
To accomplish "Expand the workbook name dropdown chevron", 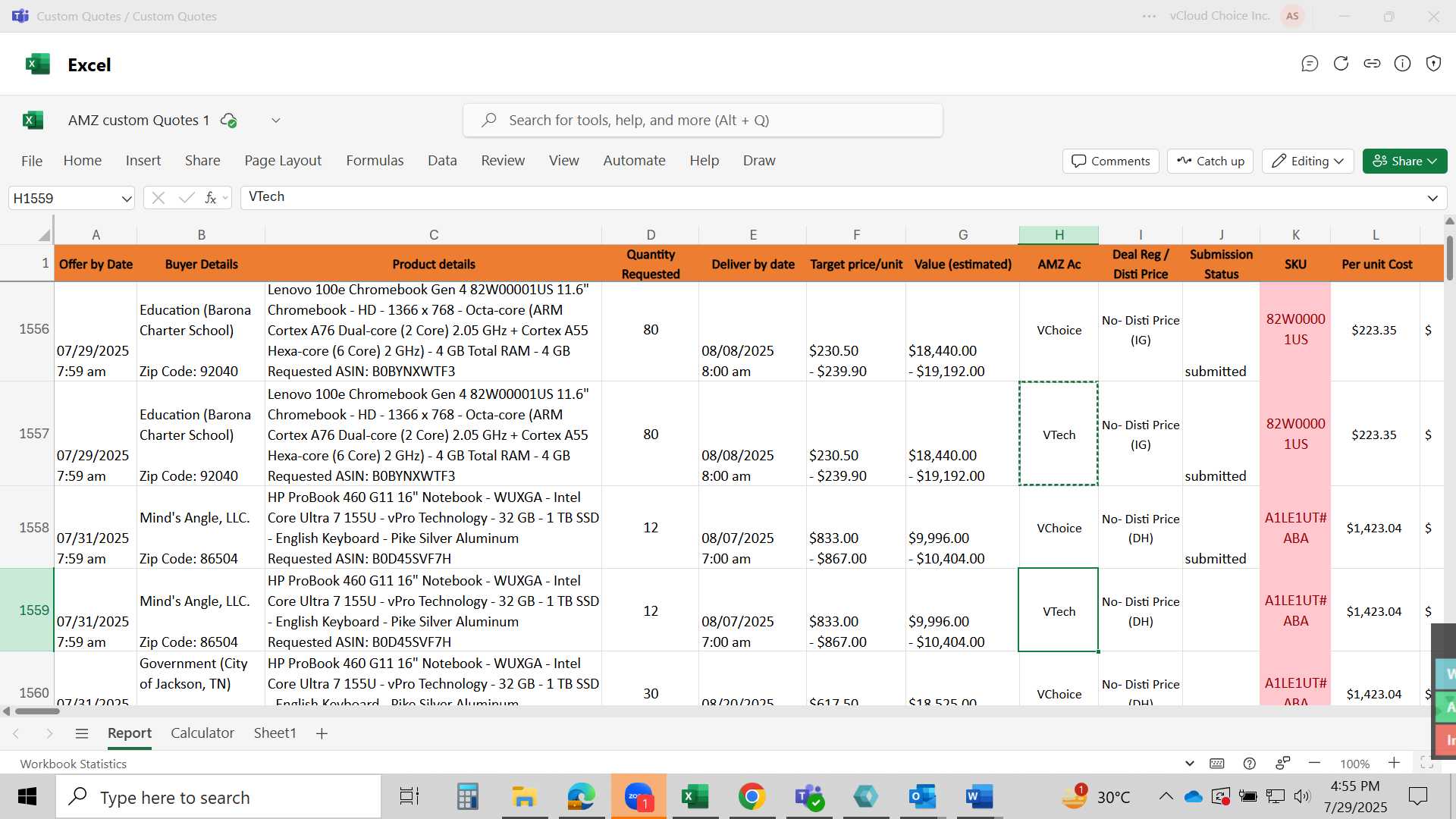I will tap(276, 120).
